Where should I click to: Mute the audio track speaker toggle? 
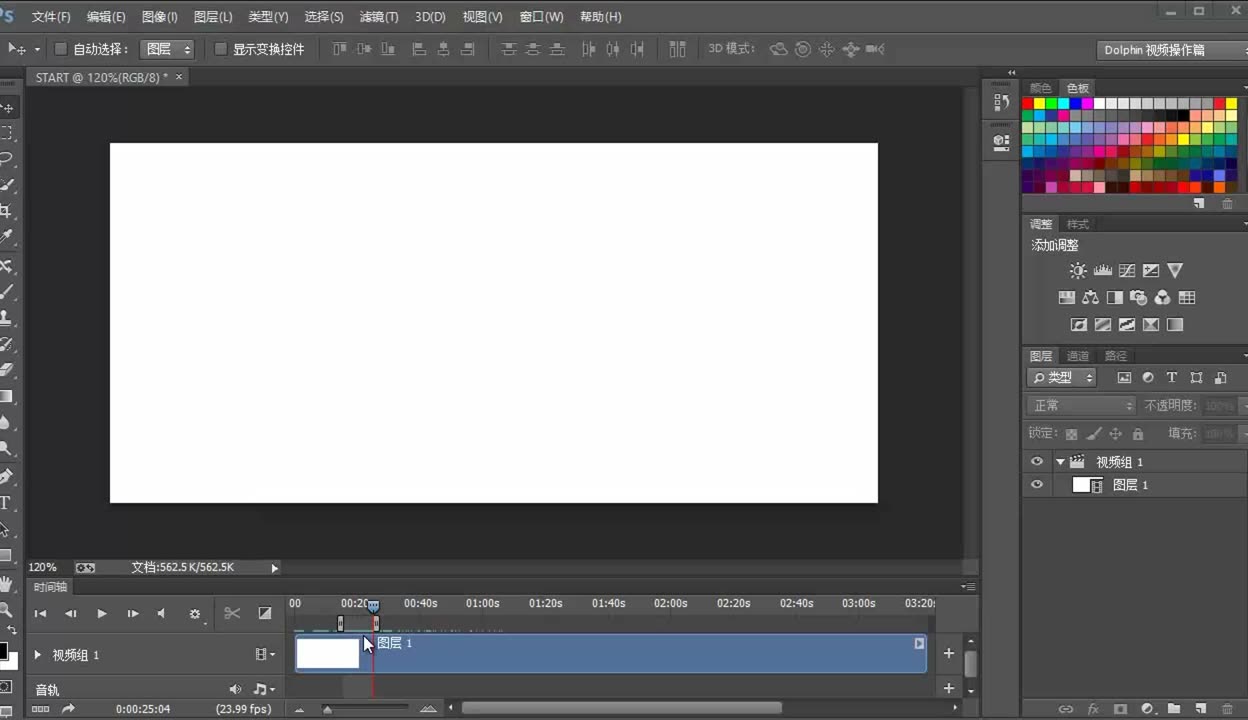pyautogui.click(x=235, y=689)
